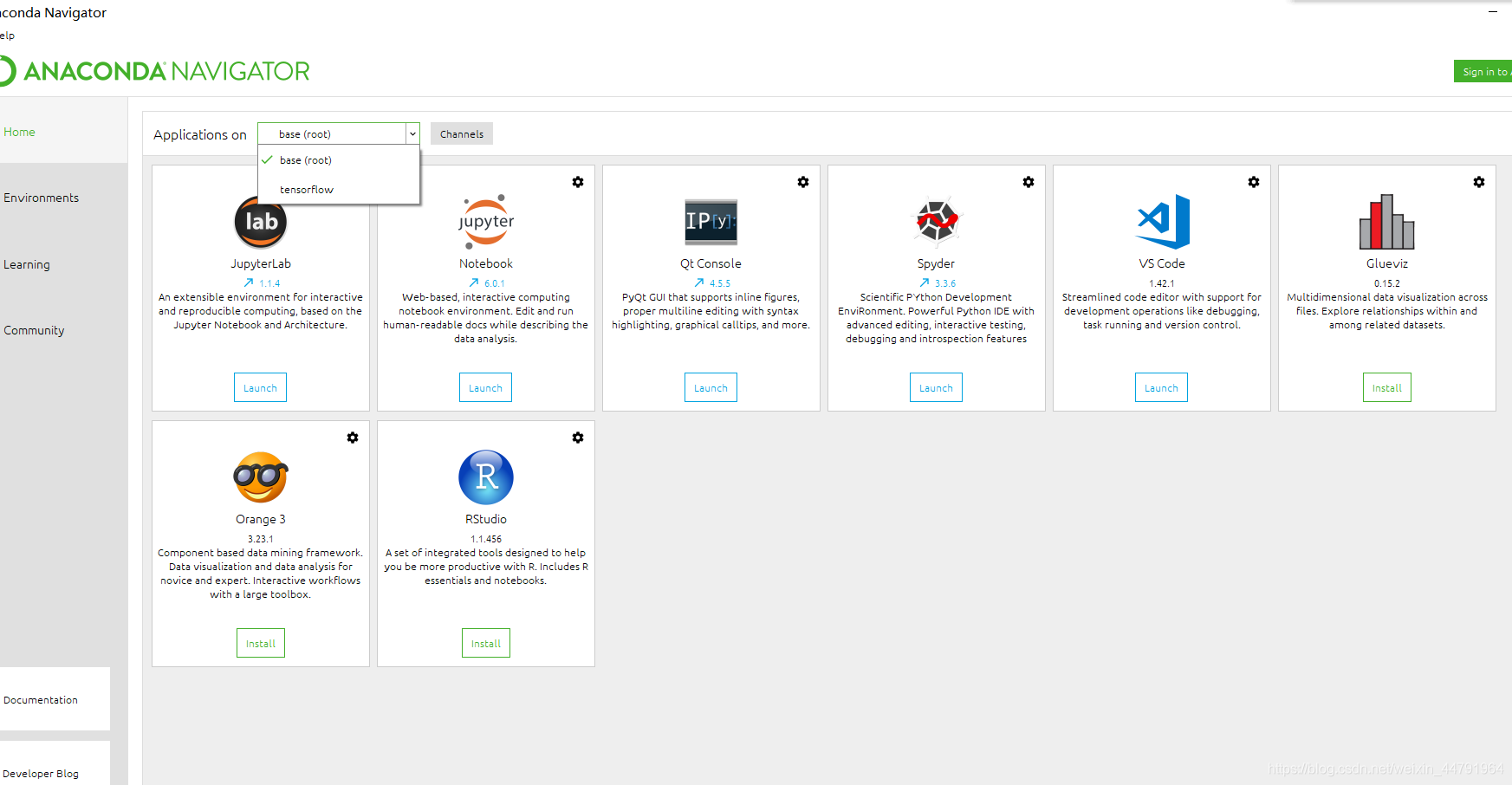Click the Orange 3 title text
Viewport: 1512px width, 785px height.
261,519
